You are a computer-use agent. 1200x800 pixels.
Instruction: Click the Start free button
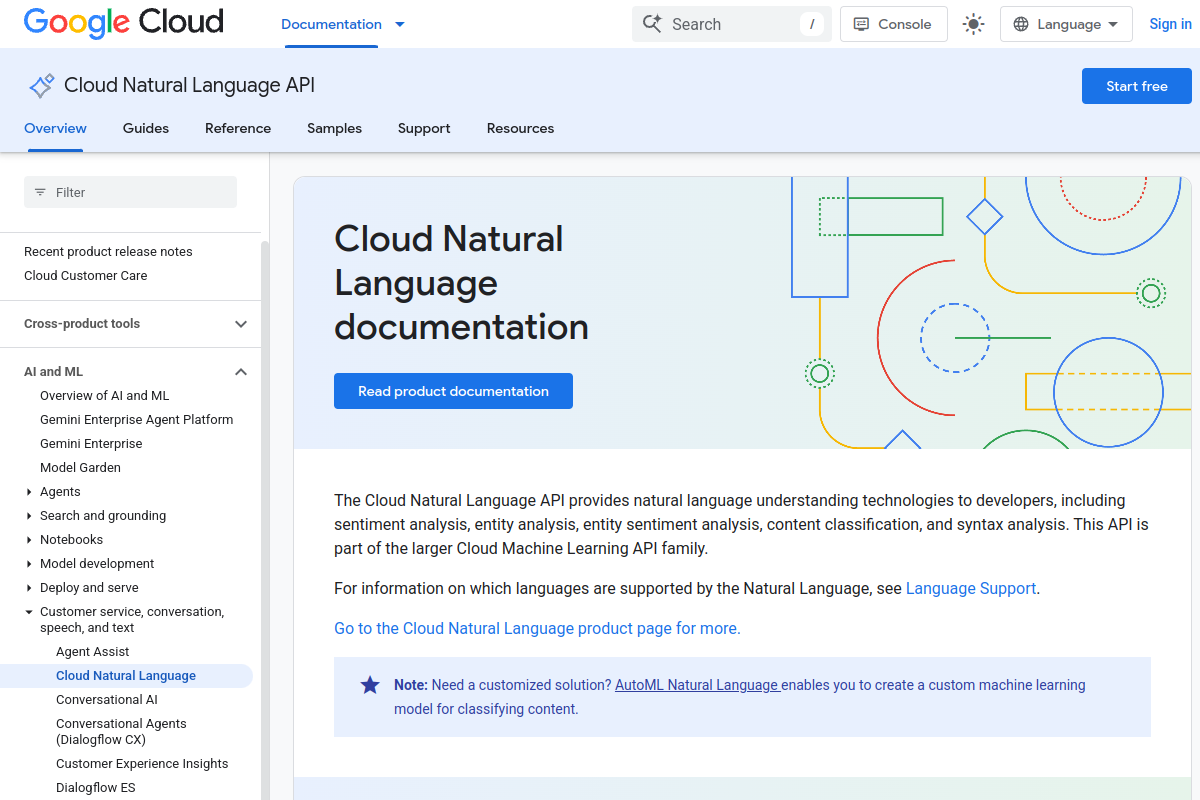(1137, 86)
